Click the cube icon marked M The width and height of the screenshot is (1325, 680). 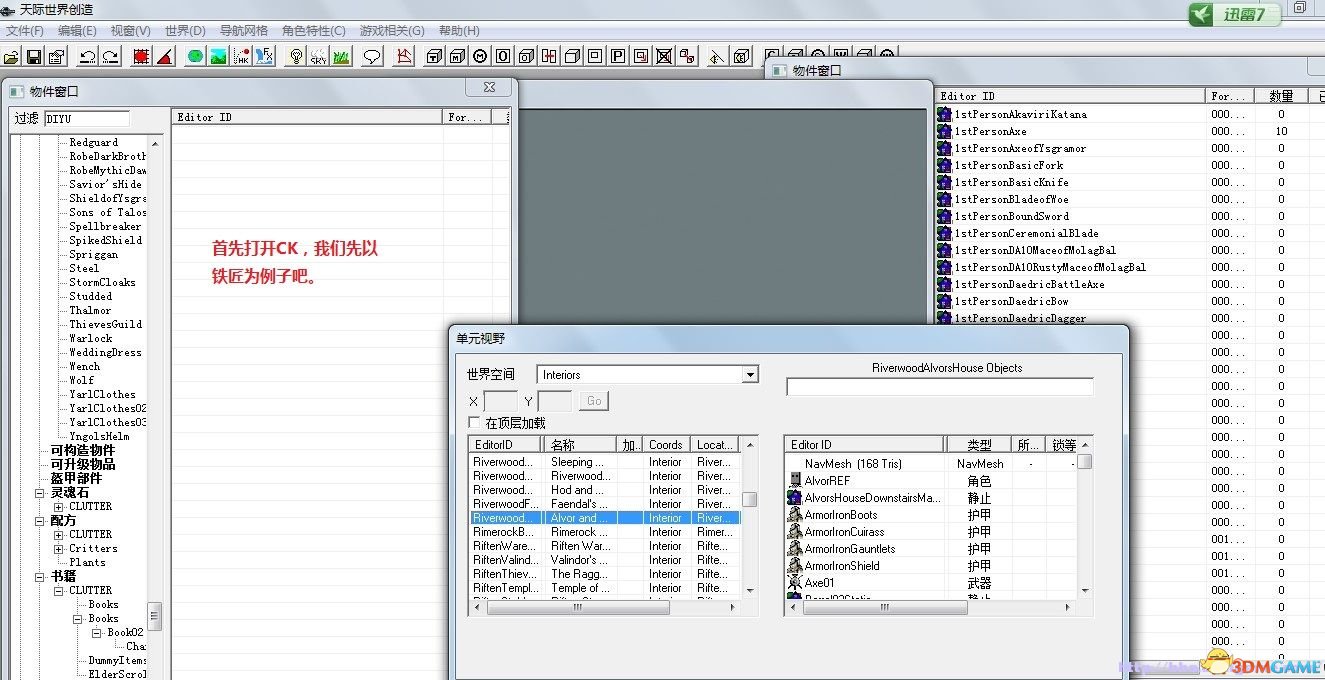pos(457,56)
